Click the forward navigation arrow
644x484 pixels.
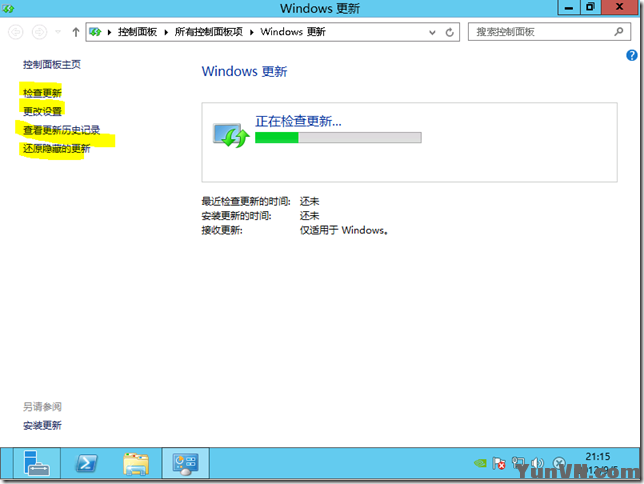pyautogui.click(x=39, y=32)
